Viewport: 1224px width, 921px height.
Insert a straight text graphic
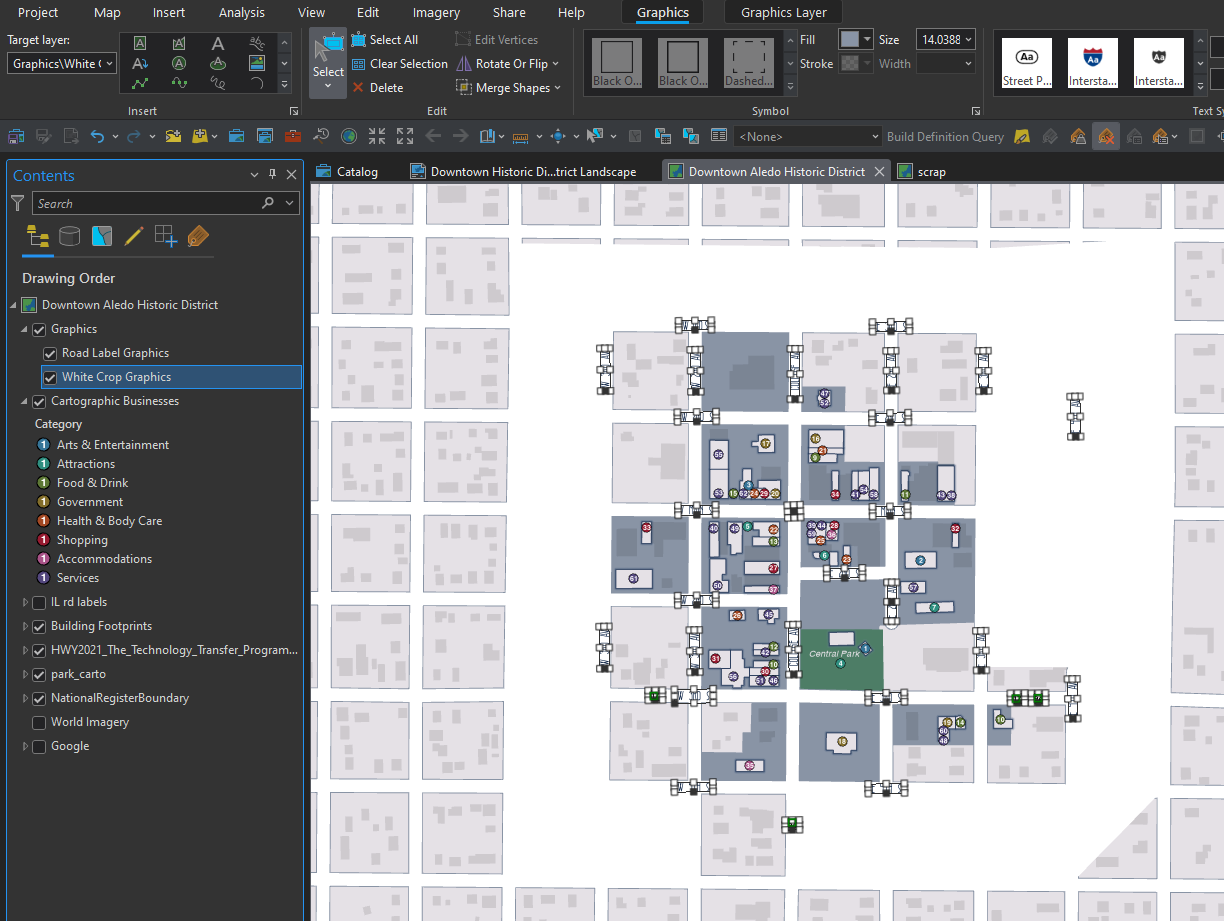point(218,43)
